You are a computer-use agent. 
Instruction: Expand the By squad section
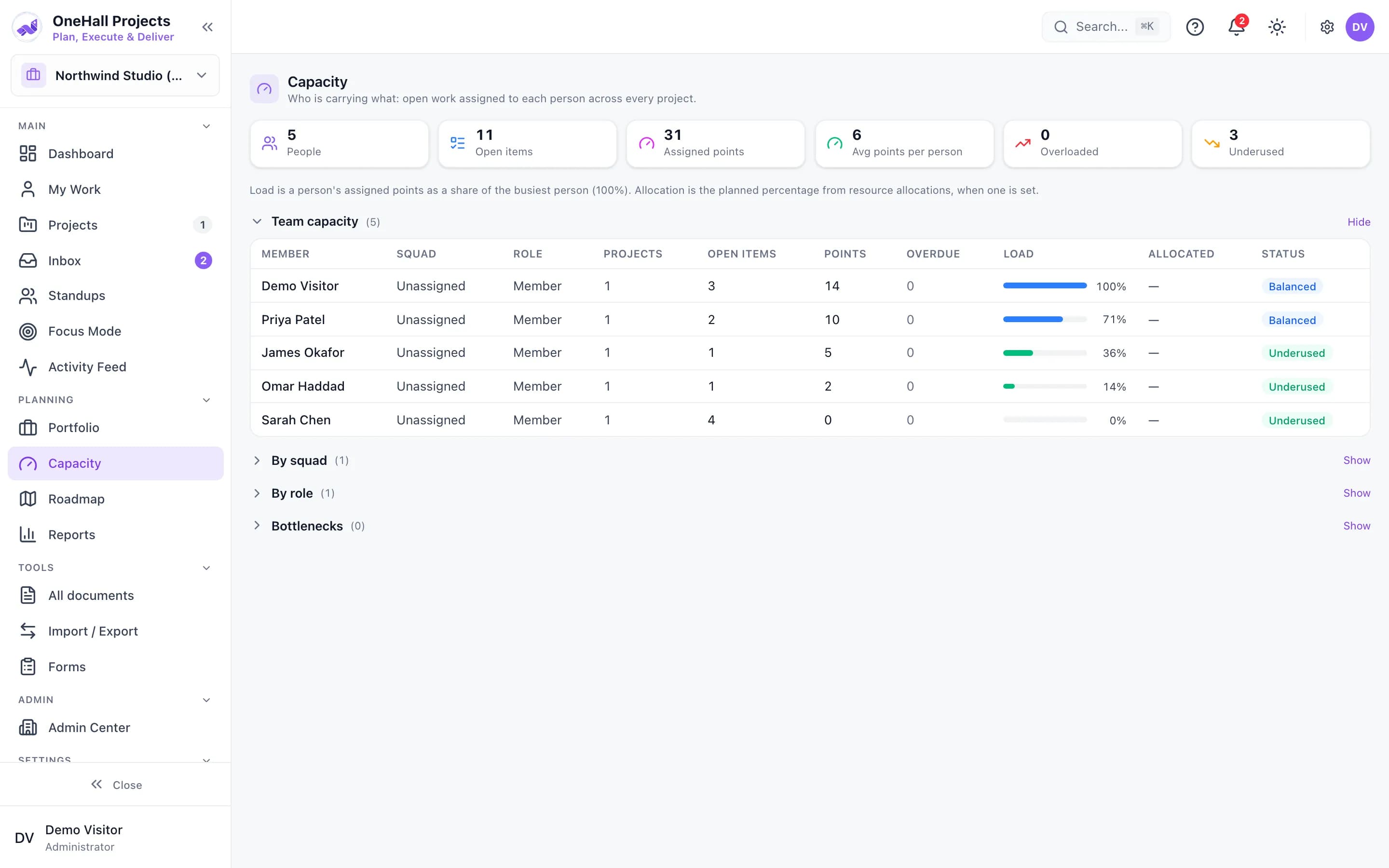click(257, 461)
